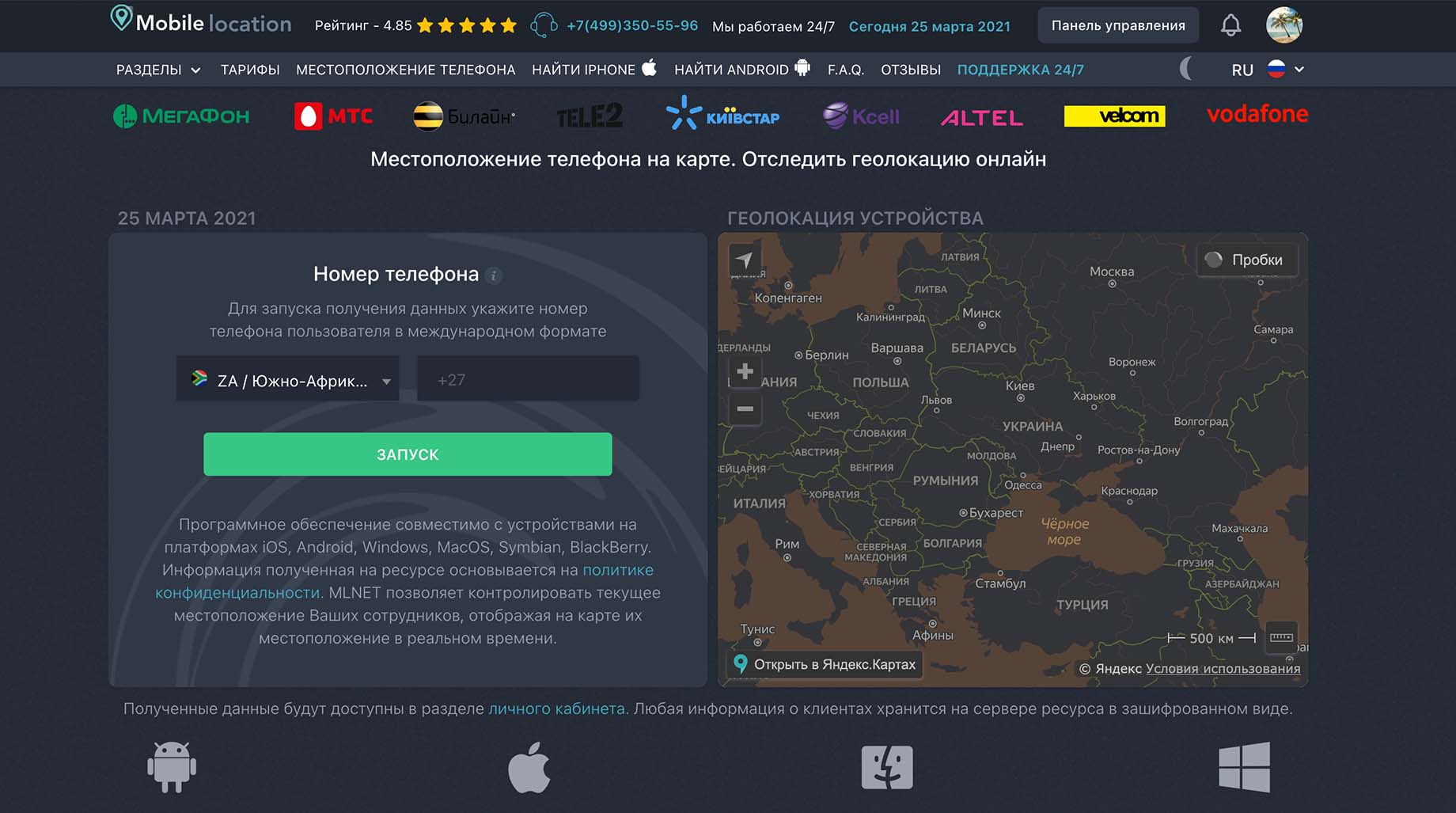Screen dimensions: 1456x813
Task: Click the headset support icon
Action: click(544, 25)
